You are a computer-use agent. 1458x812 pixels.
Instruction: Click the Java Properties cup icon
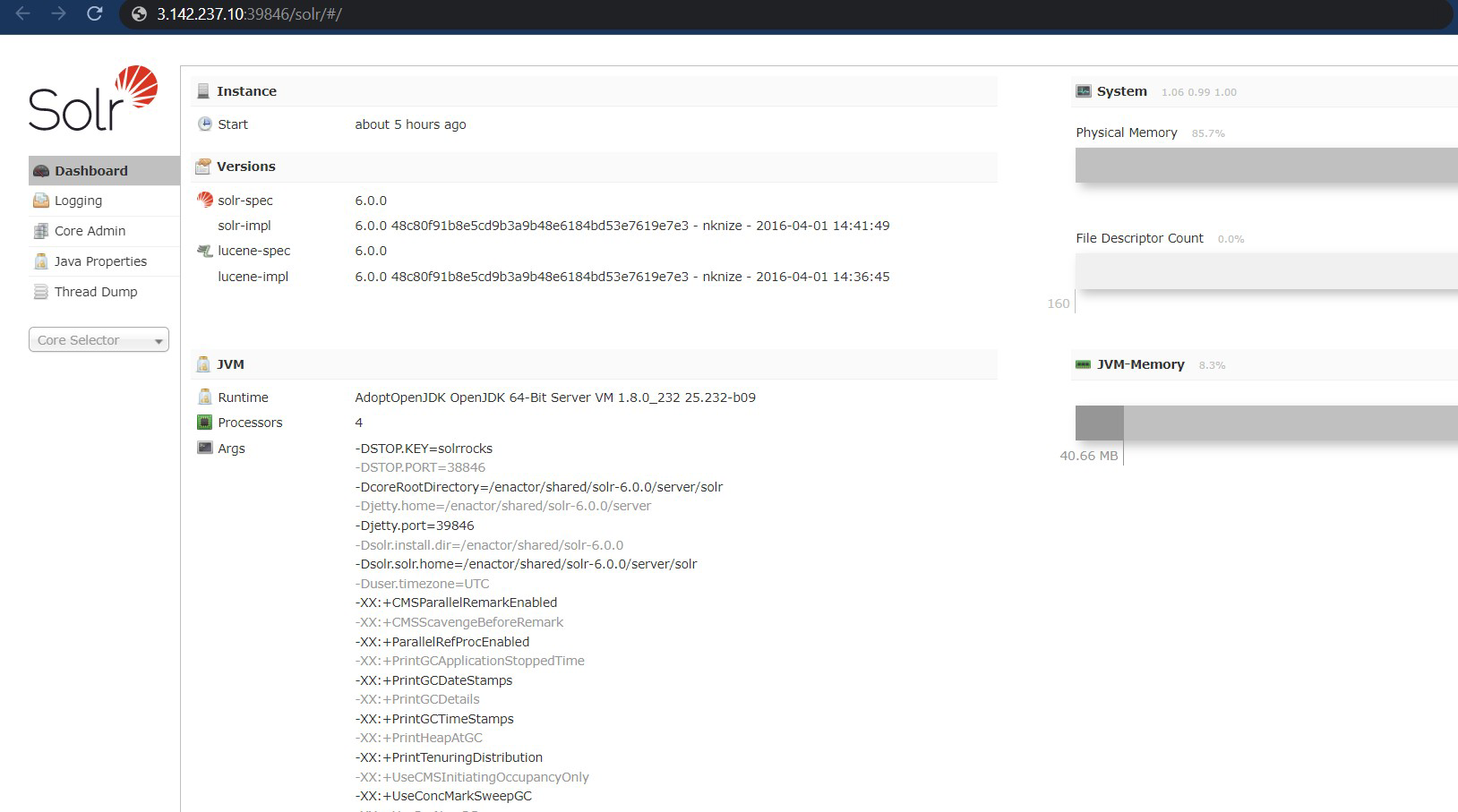click(x=39, y=261)
